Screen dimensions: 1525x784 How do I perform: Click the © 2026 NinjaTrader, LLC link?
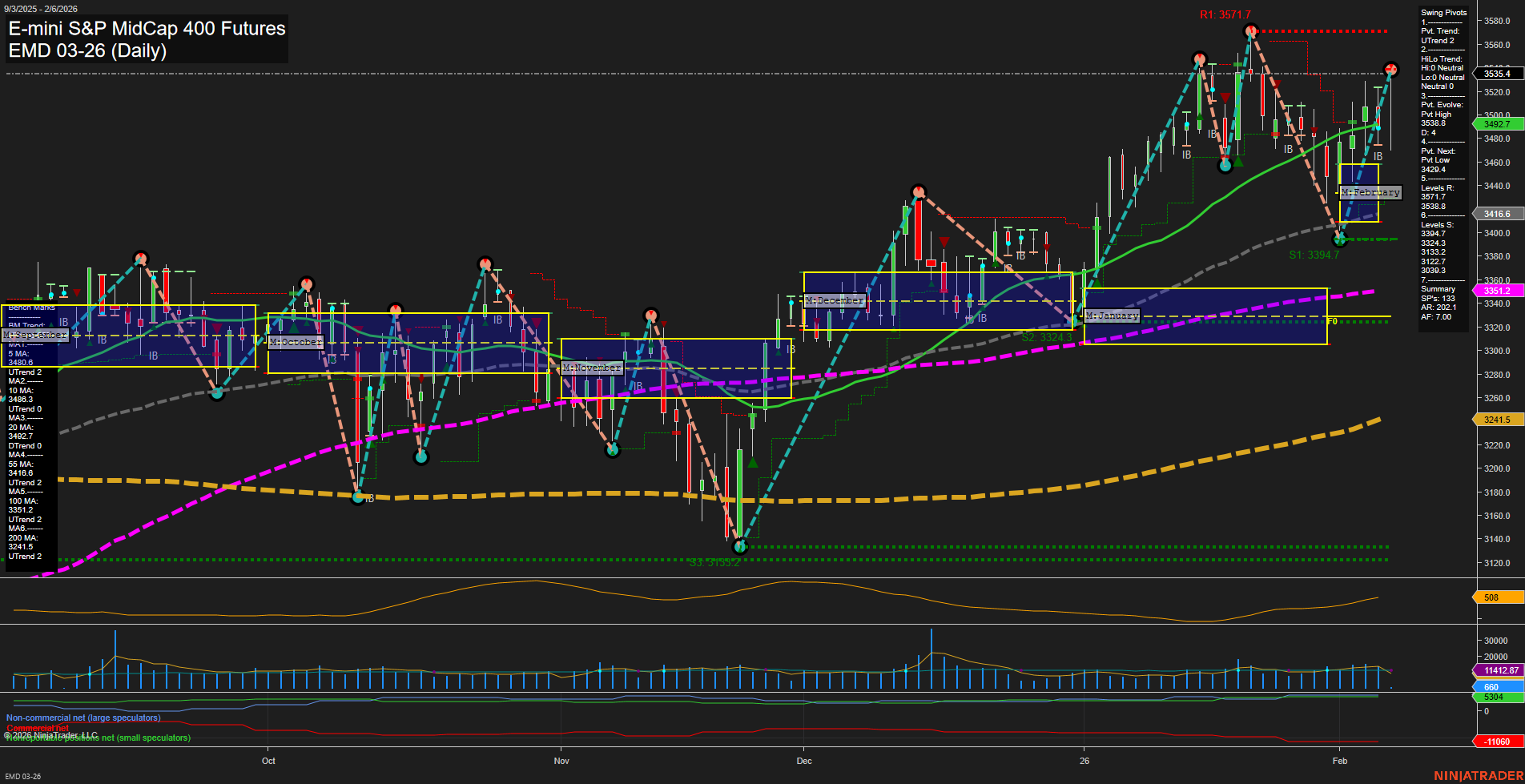[51, 734]
